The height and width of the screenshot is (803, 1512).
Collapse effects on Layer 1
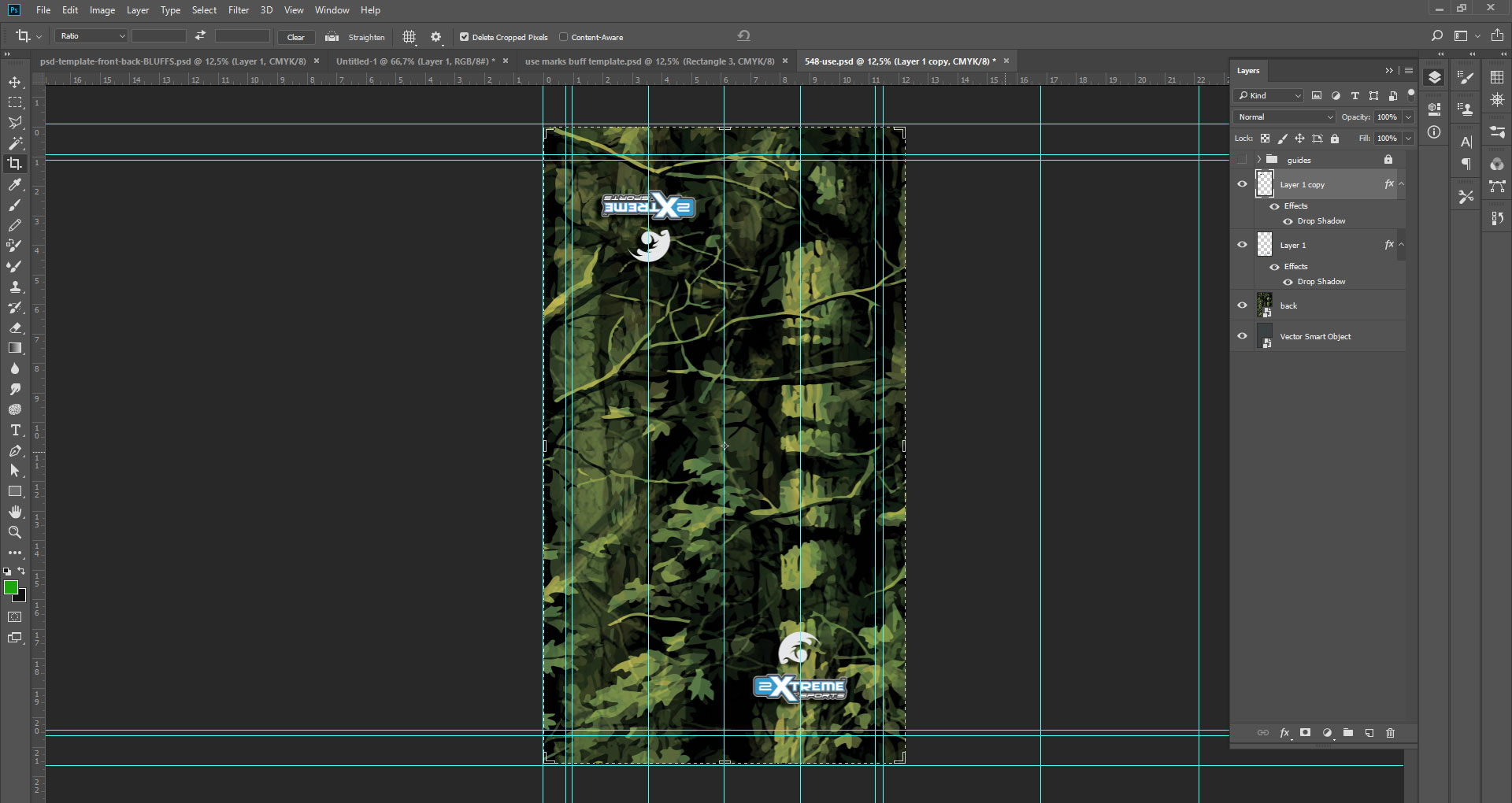coord(1402,245)
